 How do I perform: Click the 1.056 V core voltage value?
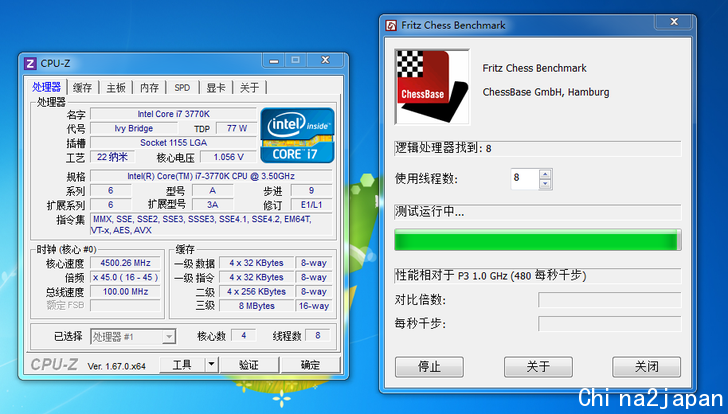pyautogui.click(x=228, y=157)
